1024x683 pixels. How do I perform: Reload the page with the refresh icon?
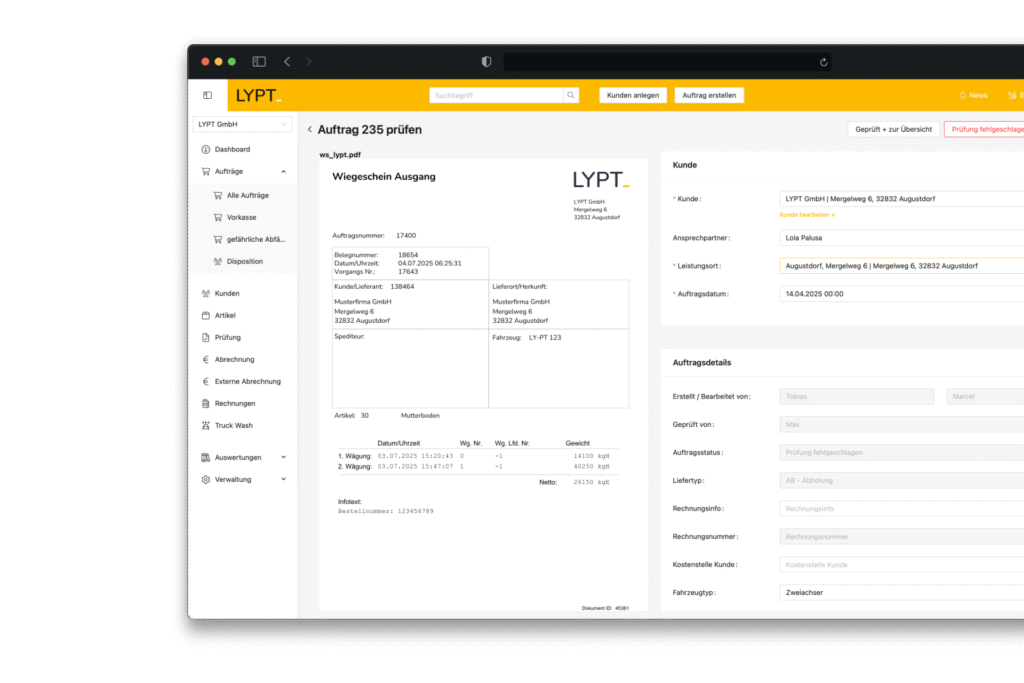click(824, 62)
